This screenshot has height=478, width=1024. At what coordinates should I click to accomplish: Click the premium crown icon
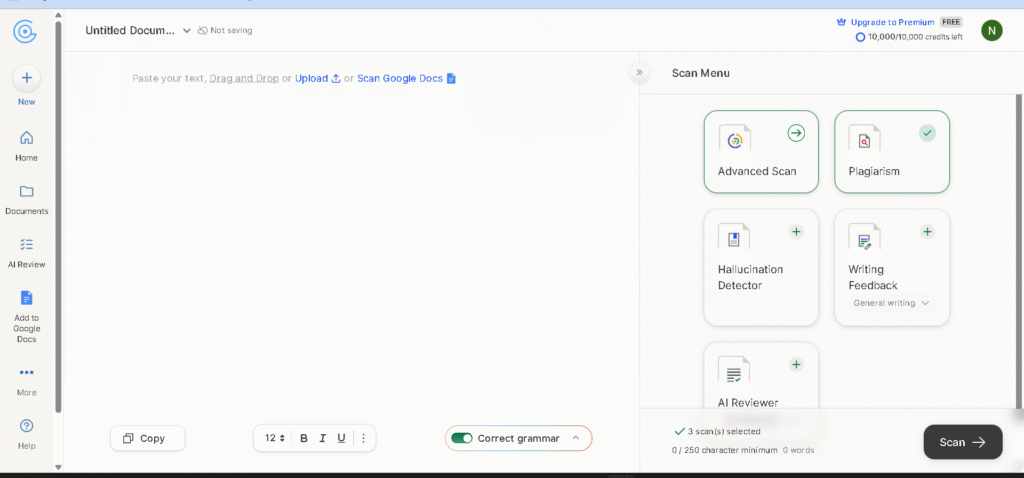[841, 22]
